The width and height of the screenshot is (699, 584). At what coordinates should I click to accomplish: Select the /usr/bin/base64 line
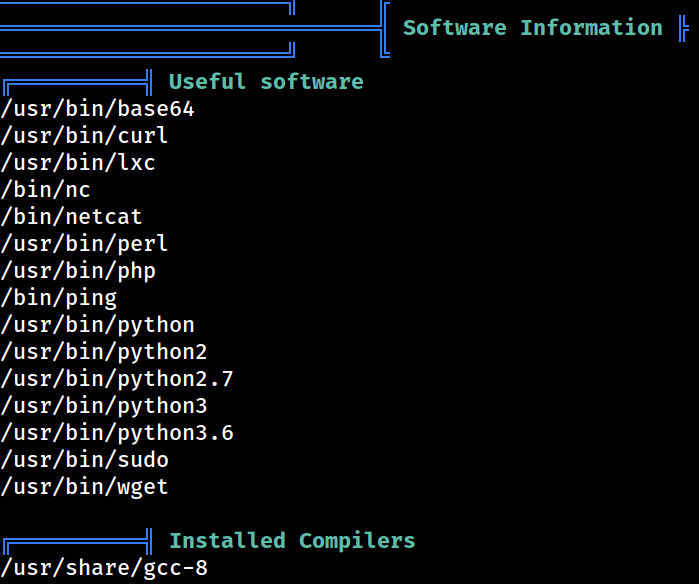coord(98,109)
